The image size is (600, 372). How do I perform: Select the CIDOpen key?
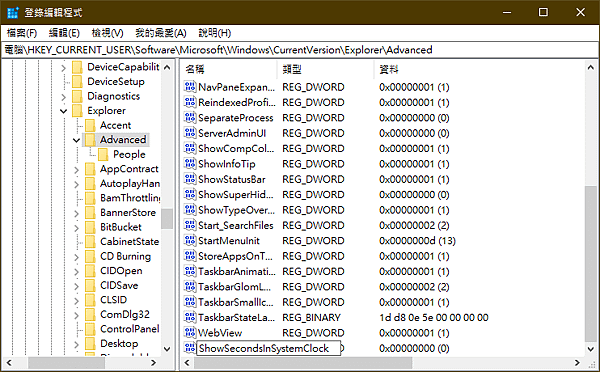121,271
